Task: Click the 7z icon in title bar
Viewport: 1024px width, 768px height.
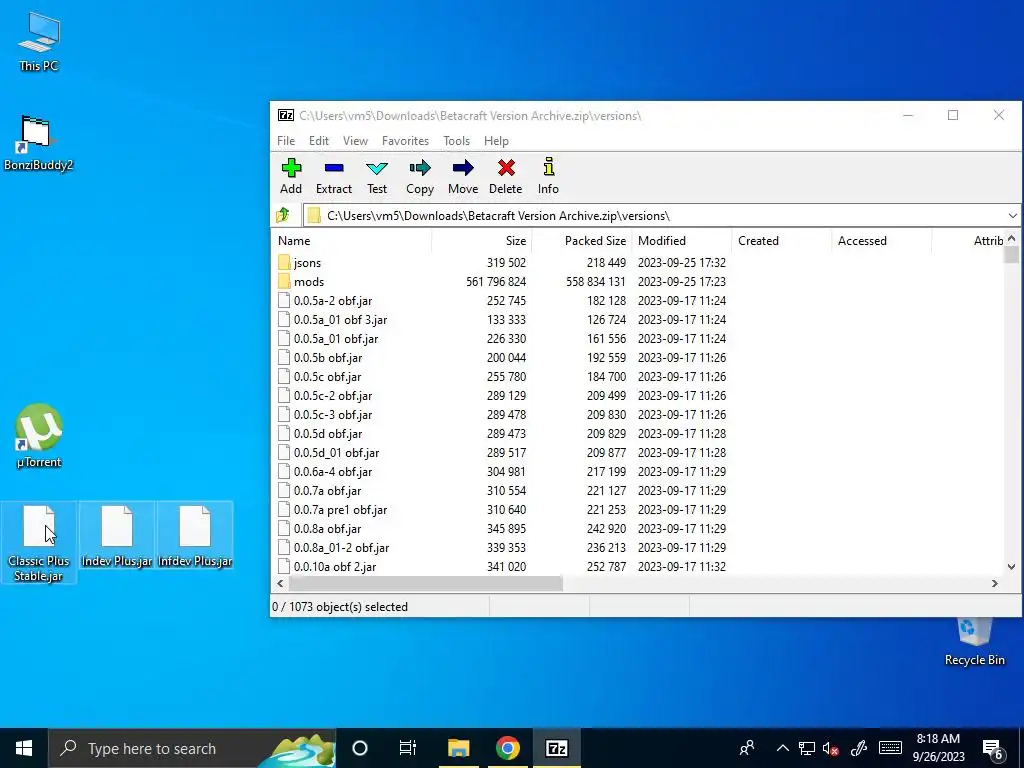Action: click(286, 116)
